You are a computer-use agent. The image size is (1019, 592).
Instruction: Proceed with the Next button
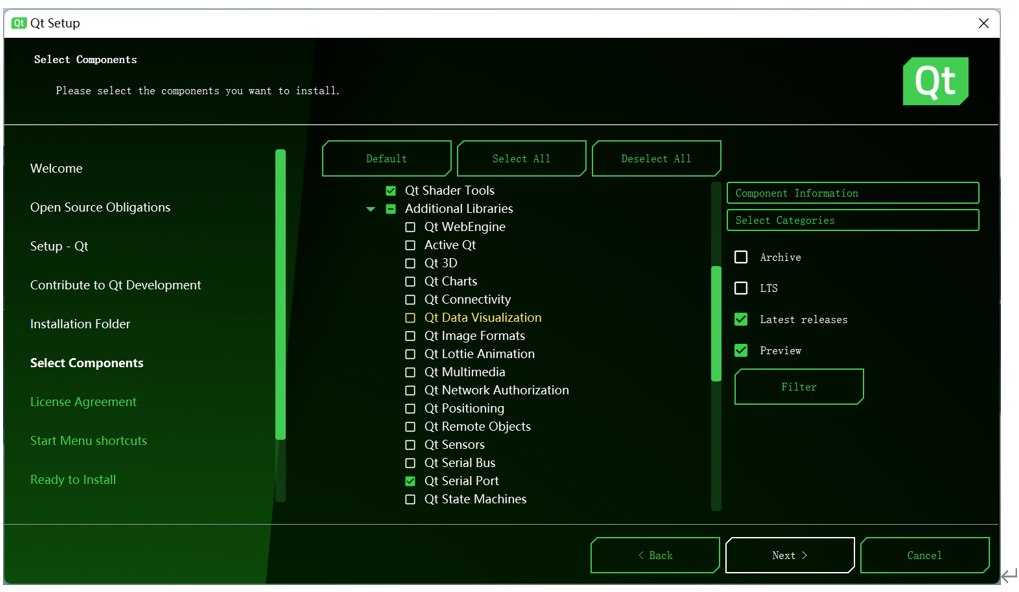tap(790, 556)
